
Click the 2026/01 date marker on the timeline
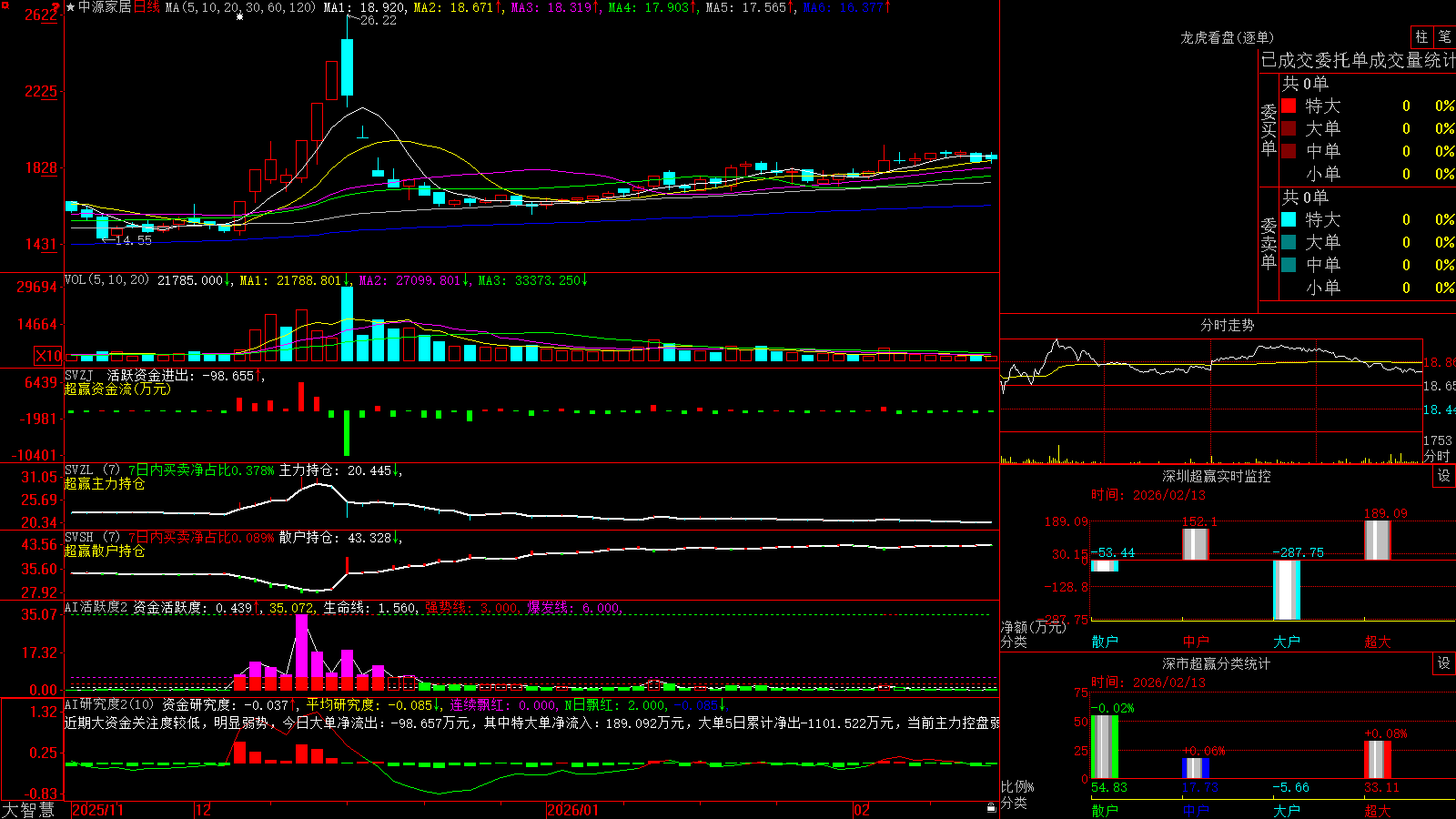coord(572,810)
